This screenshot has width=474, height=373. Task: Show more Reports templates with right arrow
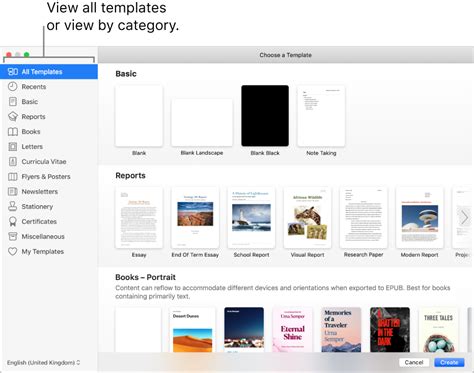(x=464, y=217)
